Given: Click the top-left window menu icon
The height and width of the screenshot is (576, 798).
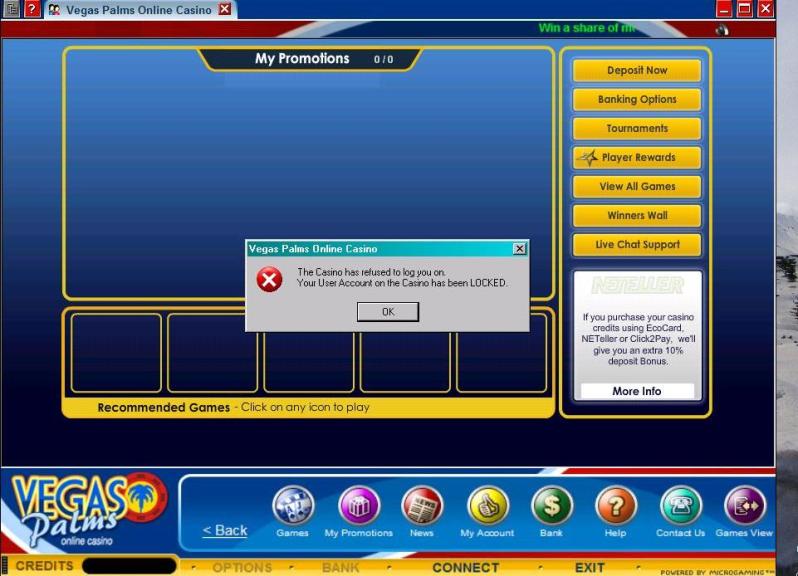Looking at the screenshot, I should coord(11,9).
